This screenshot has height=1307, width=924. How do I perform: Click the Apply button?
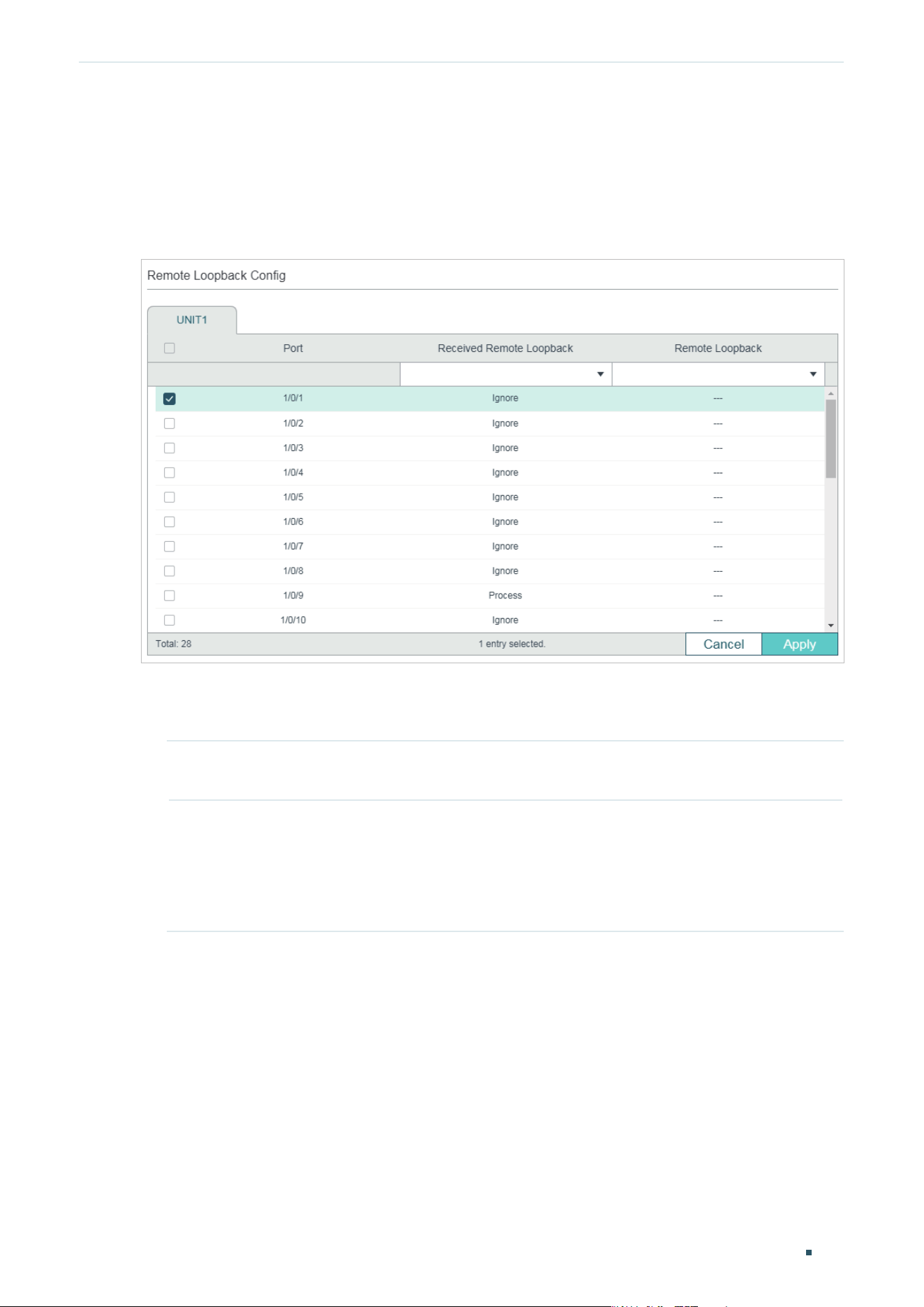[799, 644]
